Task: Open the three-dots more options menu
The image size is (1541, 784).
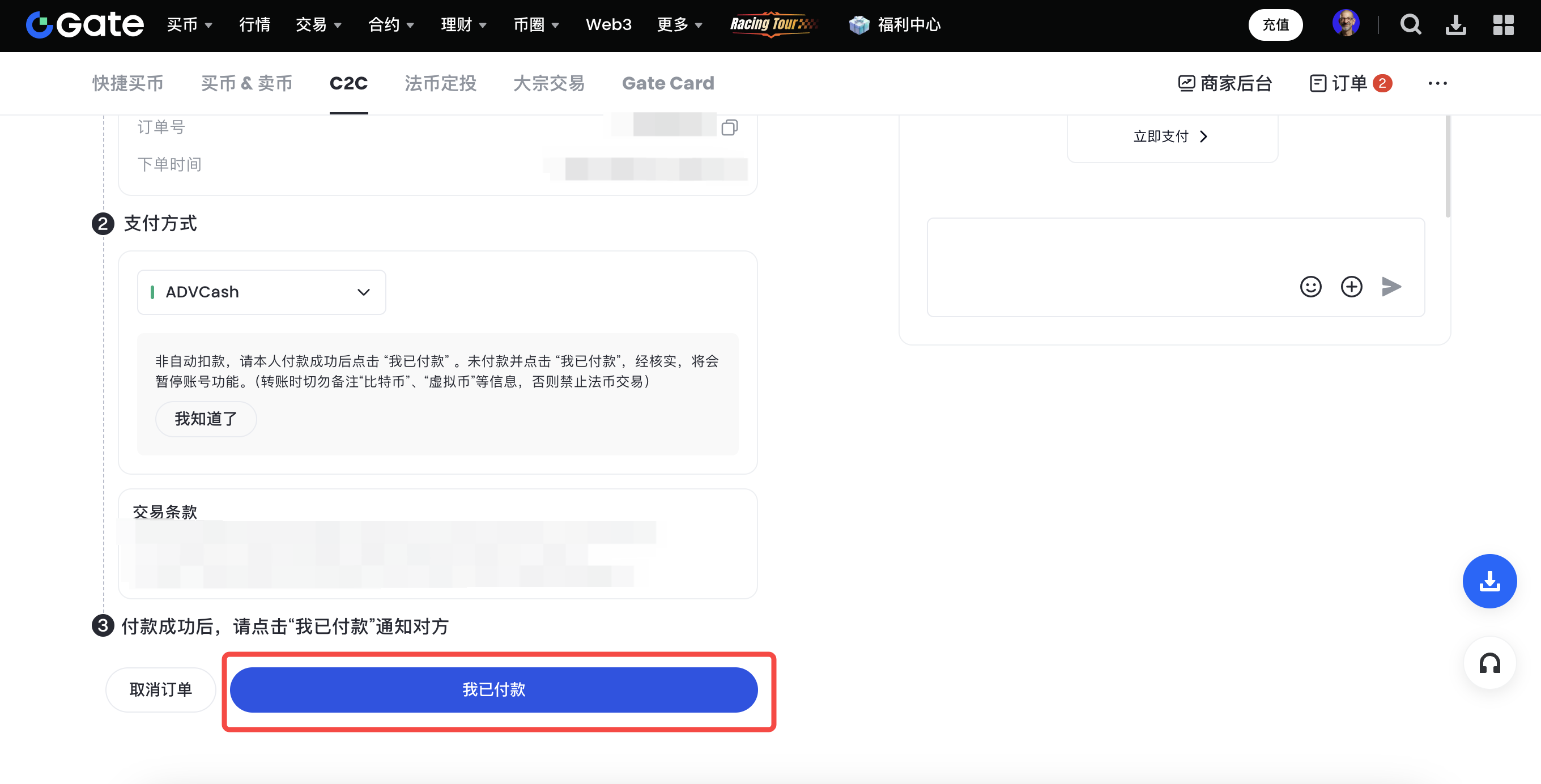Action: click(x=1437, y=83)
